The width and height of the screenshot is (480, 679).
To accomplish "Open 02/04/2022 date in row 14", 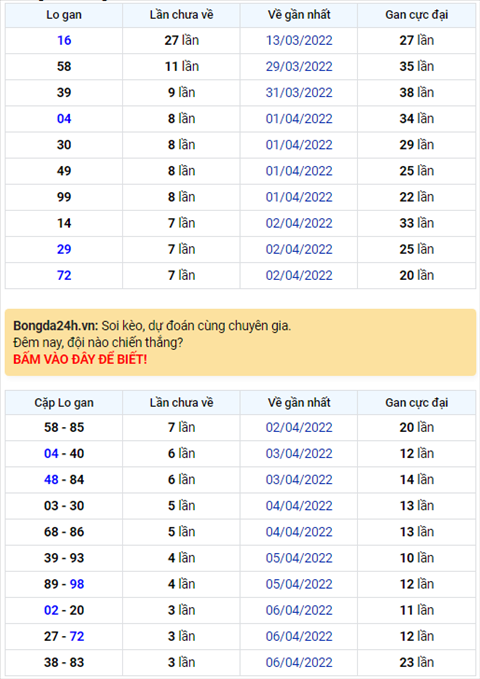I will click(299, 223).
